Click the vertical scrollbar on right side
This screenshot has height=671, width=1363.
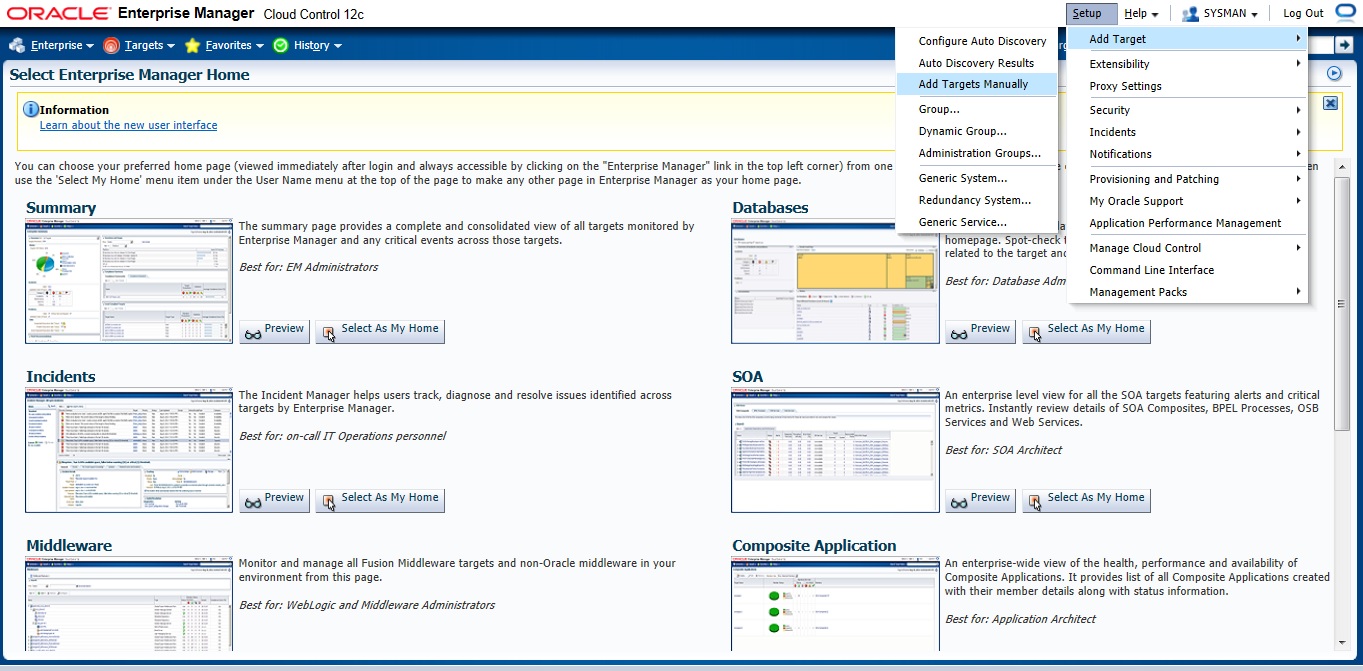pyautogui.click(x=1341, y=300)
